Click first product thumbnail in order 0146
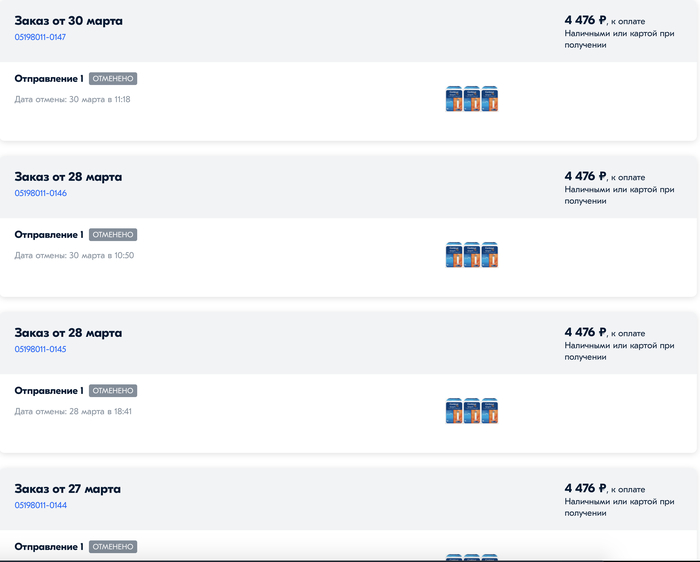The image size is (700, 562). coord(454,255)
